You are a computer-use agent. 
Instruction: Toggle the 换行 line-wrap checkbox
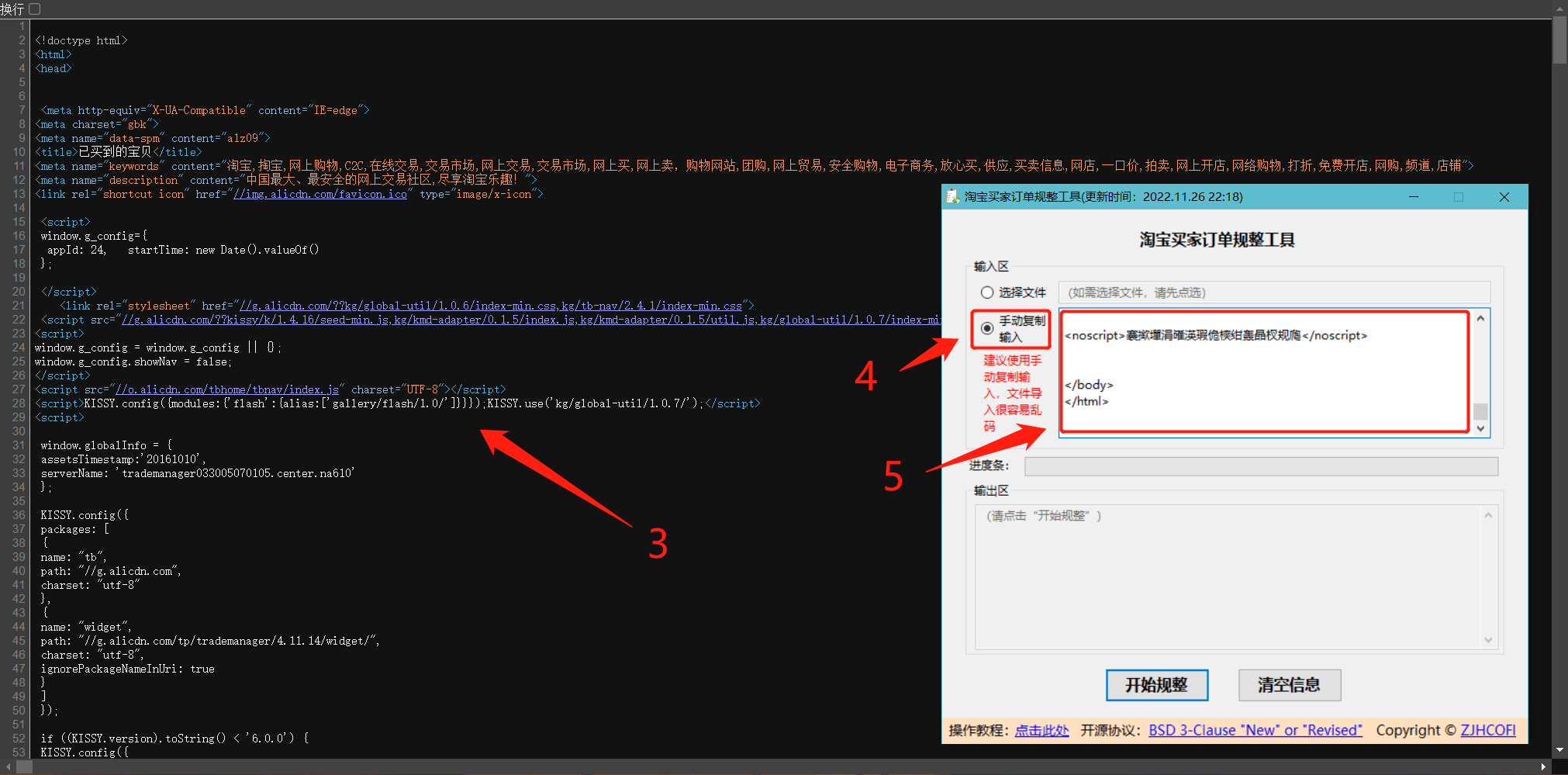point(35,9)
